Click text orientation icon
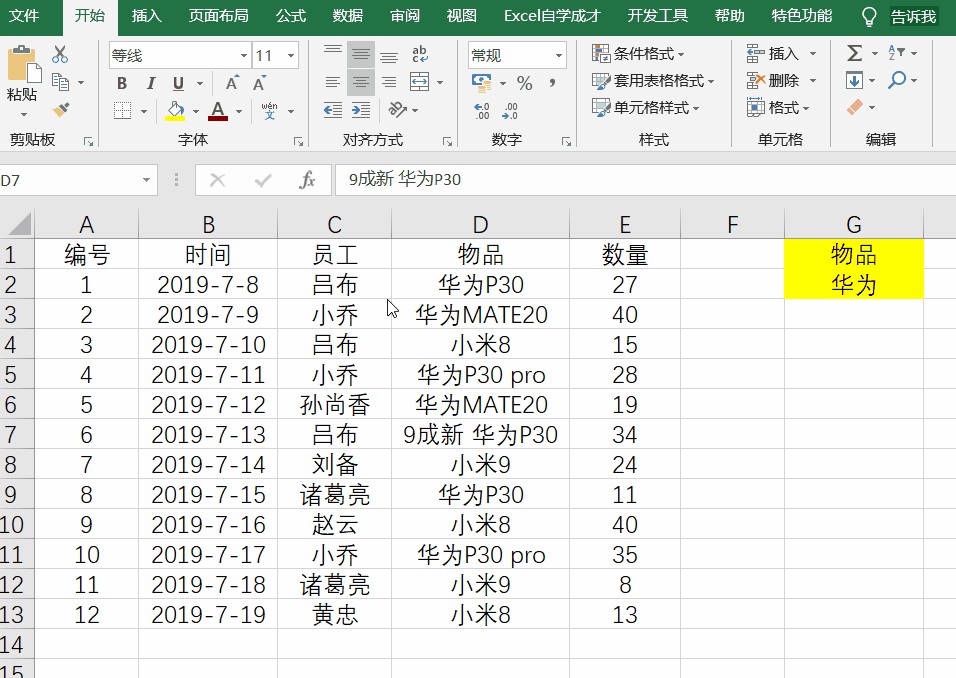The width and height of the screenshot is (956, 678). click(x=398, y=110)
